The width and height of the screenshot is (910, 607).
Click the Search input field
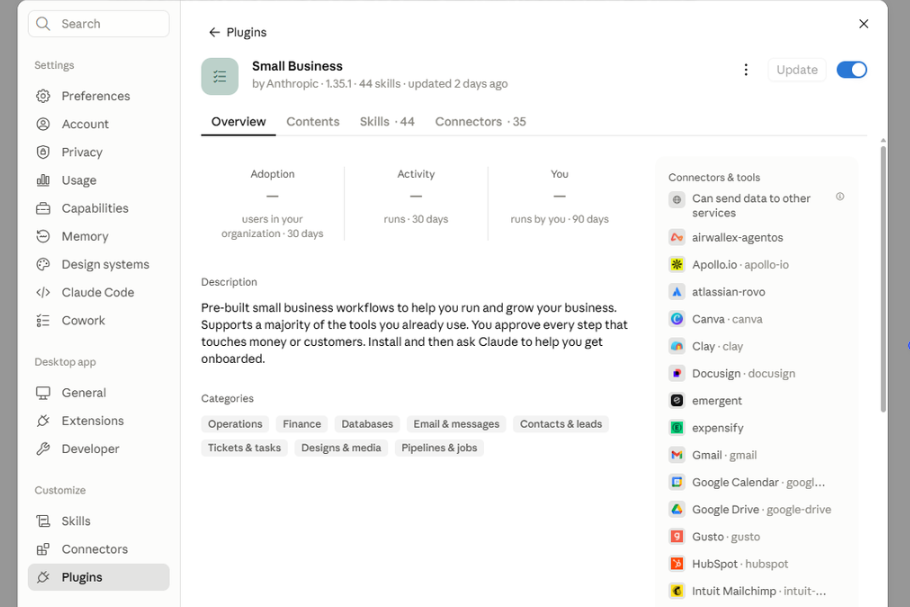tap(99, 24)
